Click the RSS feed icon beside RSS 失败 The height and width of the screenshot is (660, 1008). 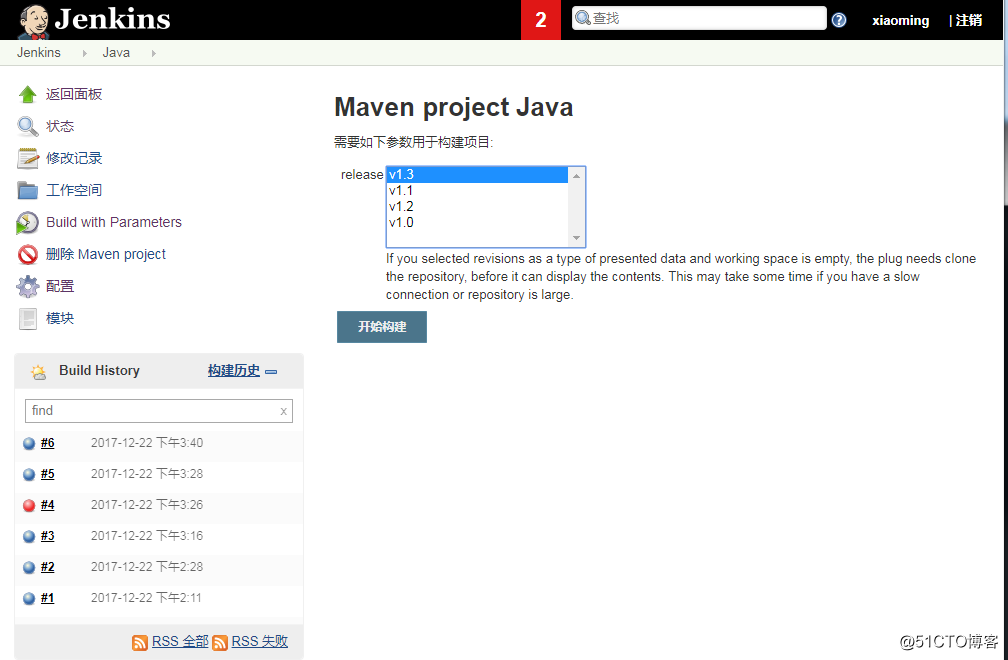220,642
